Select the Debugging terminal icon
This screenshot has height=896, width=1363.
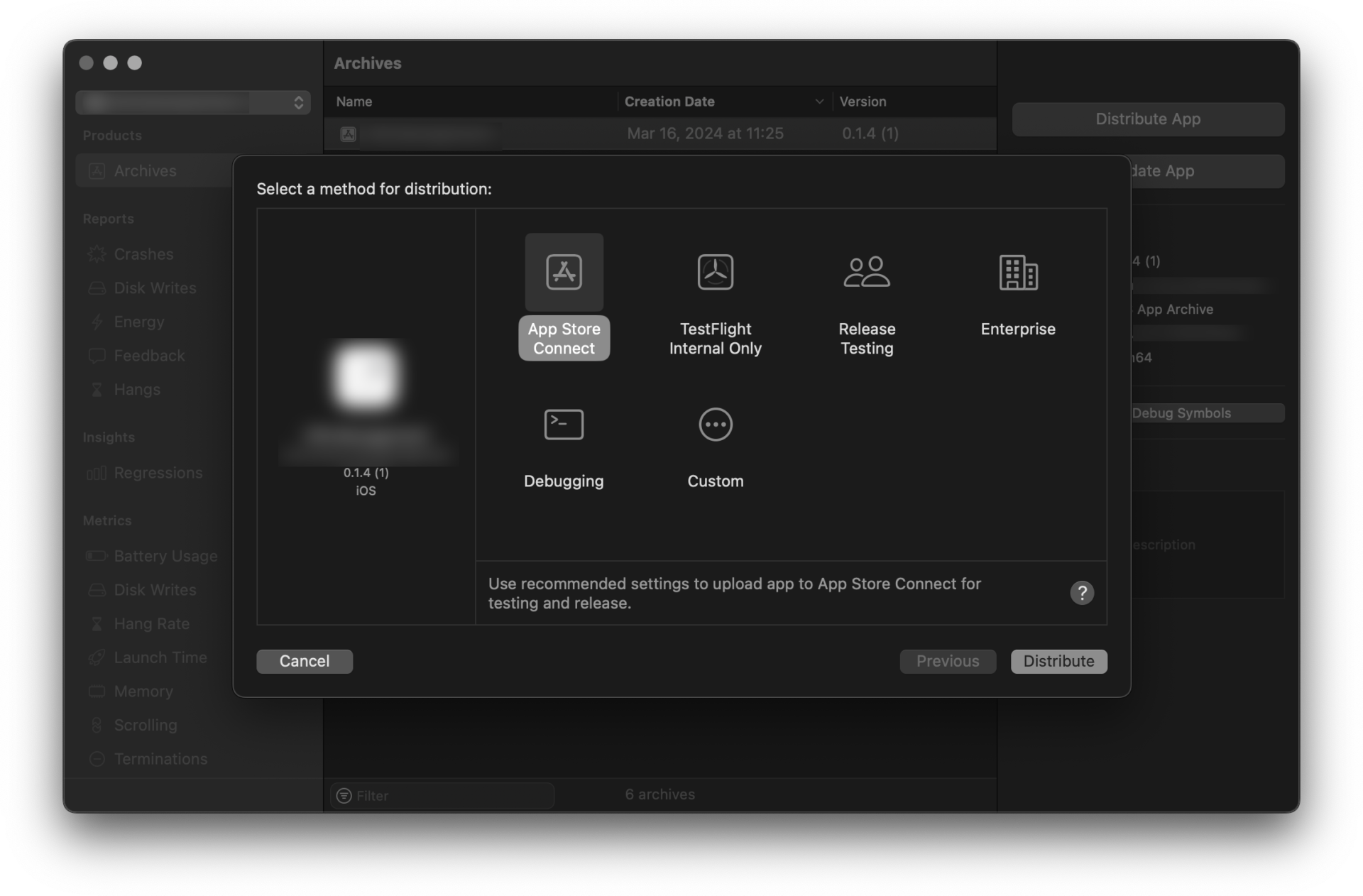click(564, 425)
